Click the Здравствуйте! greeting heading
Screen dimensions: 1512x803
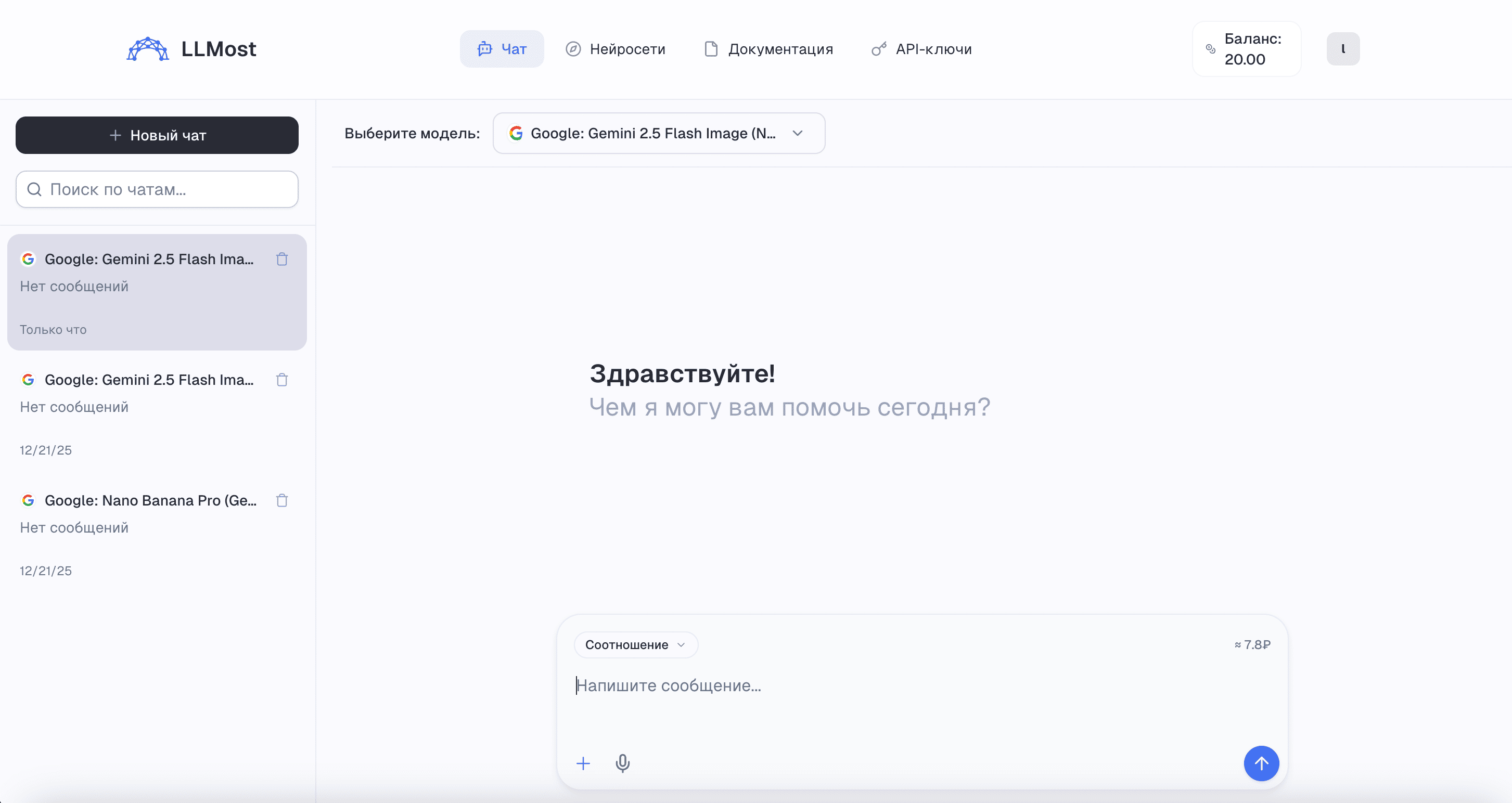(x=682, y=373)
